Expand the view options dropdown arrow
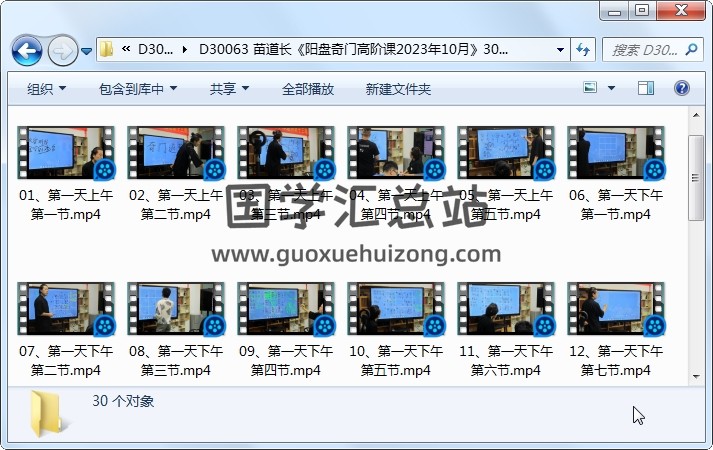The height and width of the screenshot is (450, 713). pyautogui.click(x=612, y=88)
